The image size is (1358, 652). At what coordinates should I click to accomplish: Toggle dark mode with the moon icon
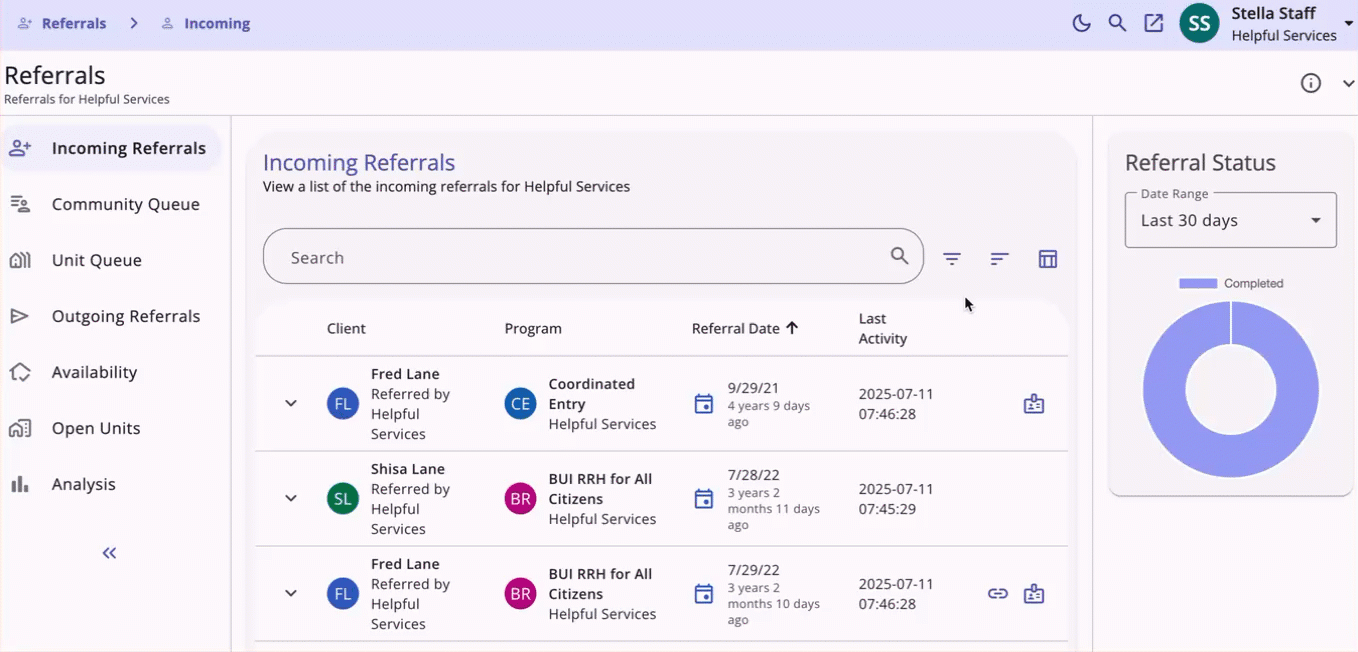(x=1081, y=22)
